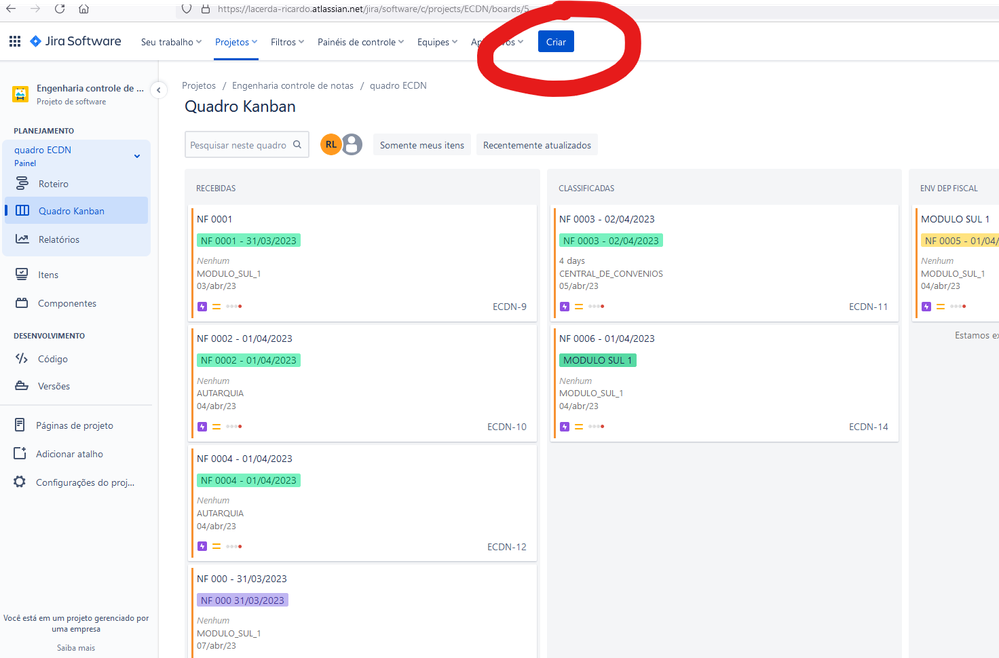Screen dimensions: 999x658
Task: Click green label NF 0001 - 31/03/2023
Action: click(248, 241)
